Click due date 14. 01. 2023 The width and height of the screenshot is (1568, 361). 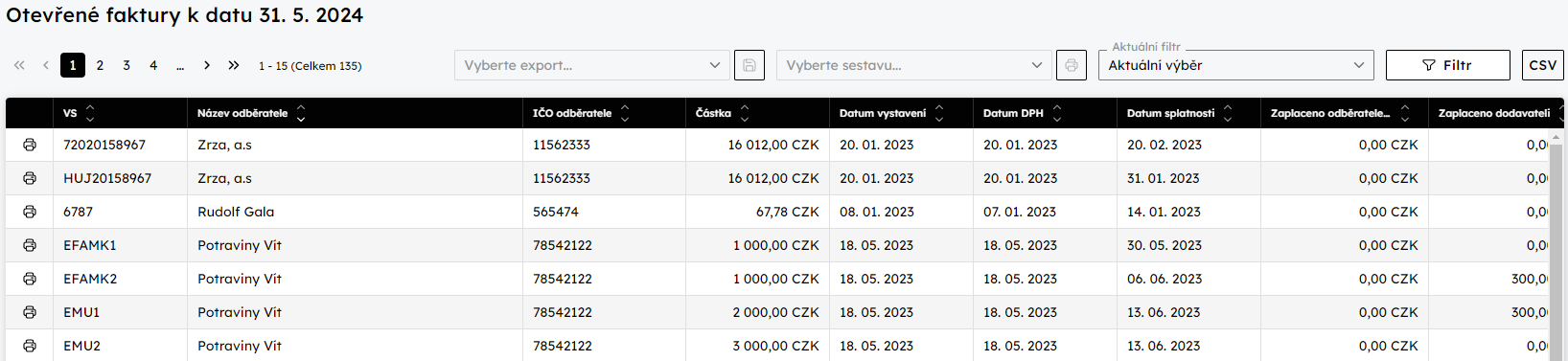pyautogui.click(x=1164, y=212)
